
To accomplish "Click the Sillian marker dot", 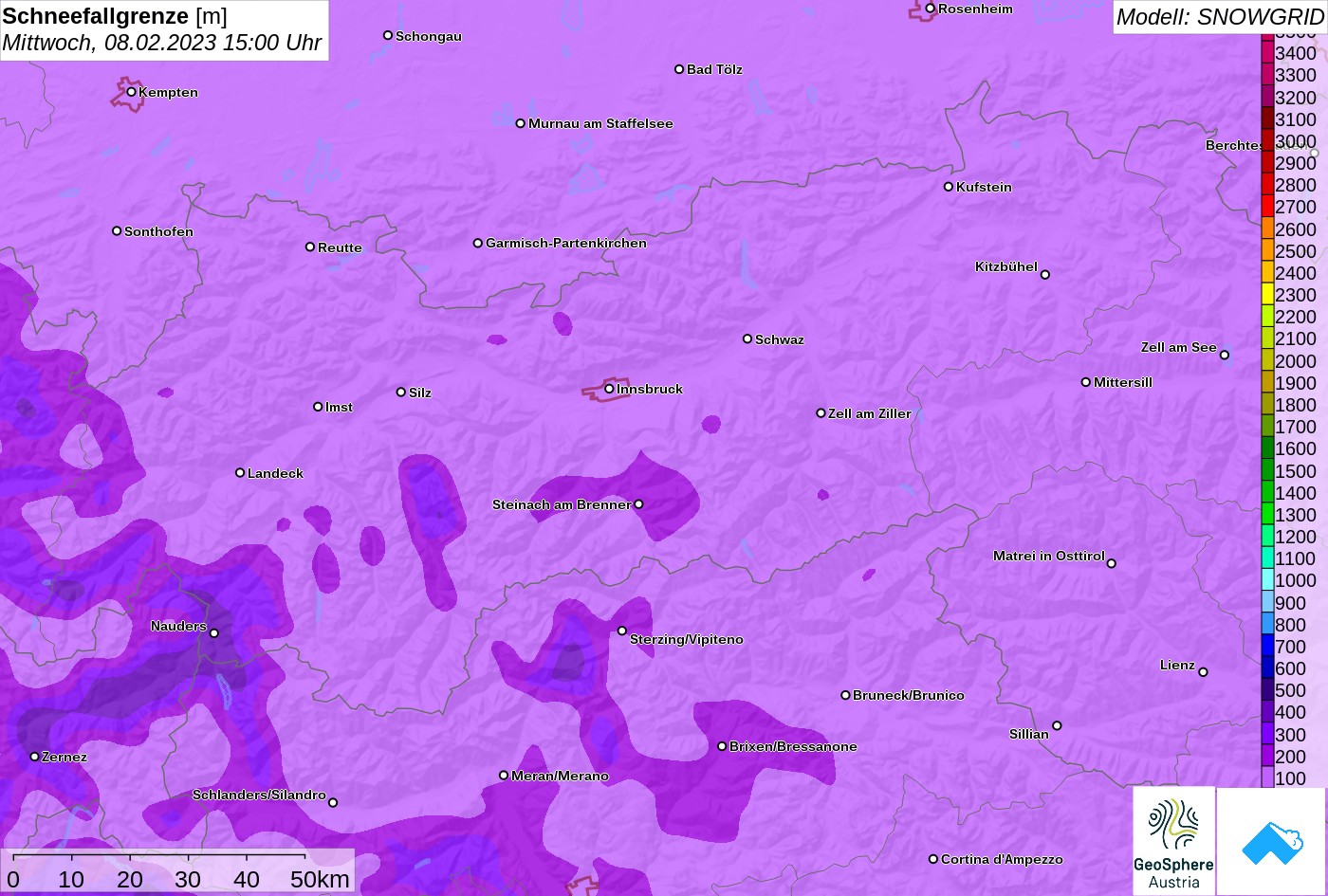I will click(1057, 726).
